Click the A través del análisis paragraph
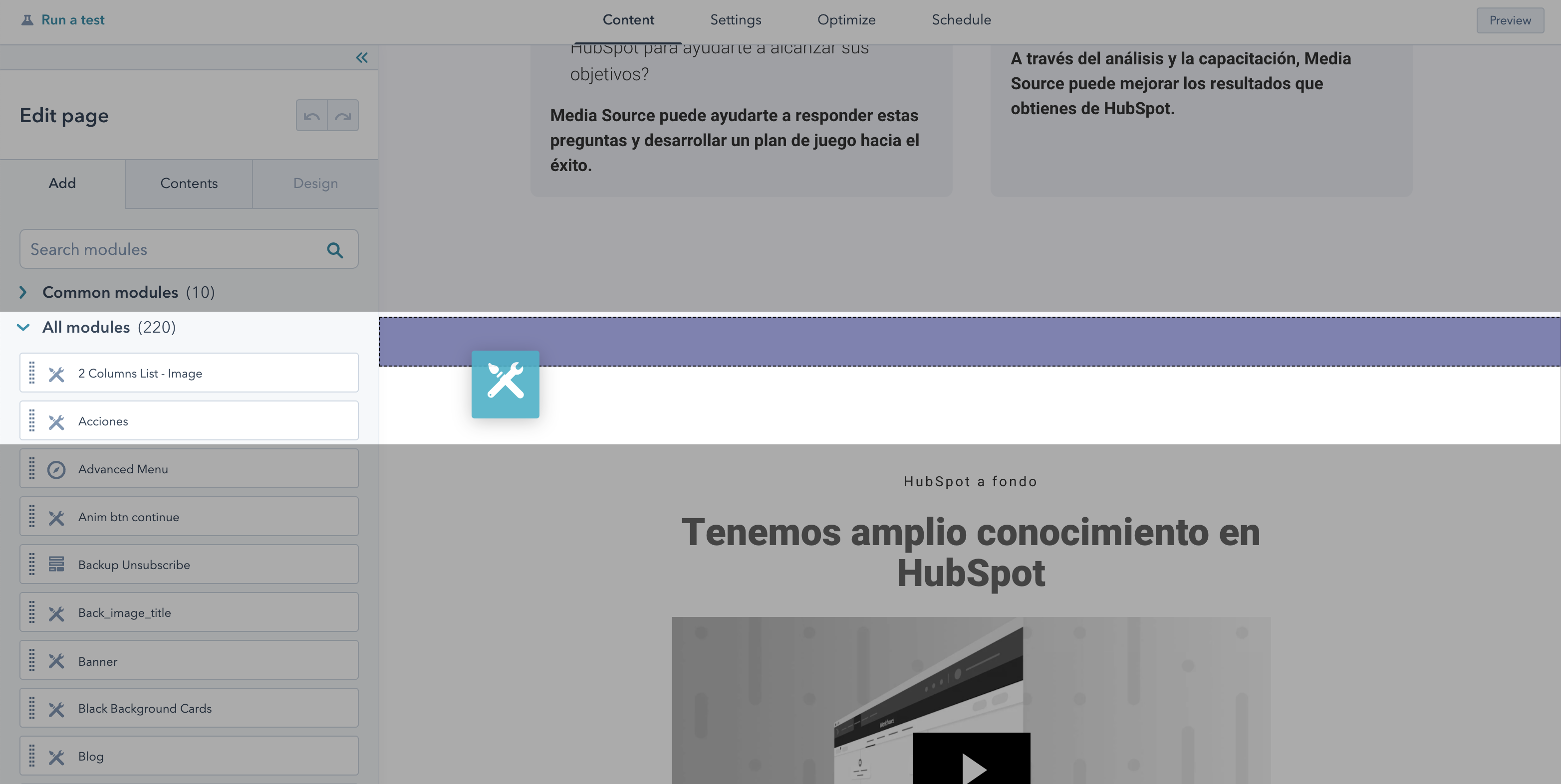The image size is (1561, 784). pyautogui.click(x=1180, y=84)
